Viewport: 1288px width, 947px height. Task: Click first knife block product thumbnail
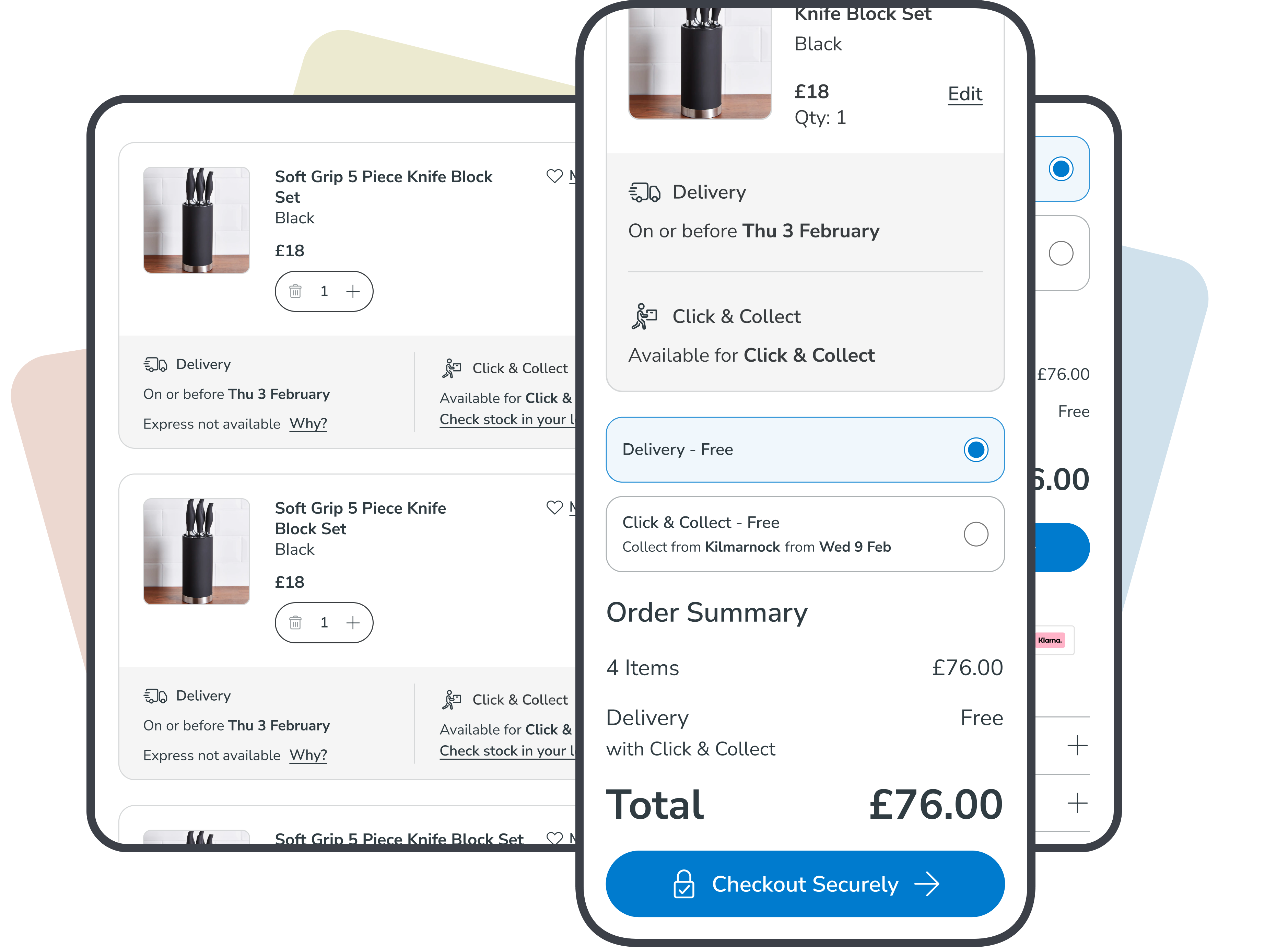(x=197, y=220)
